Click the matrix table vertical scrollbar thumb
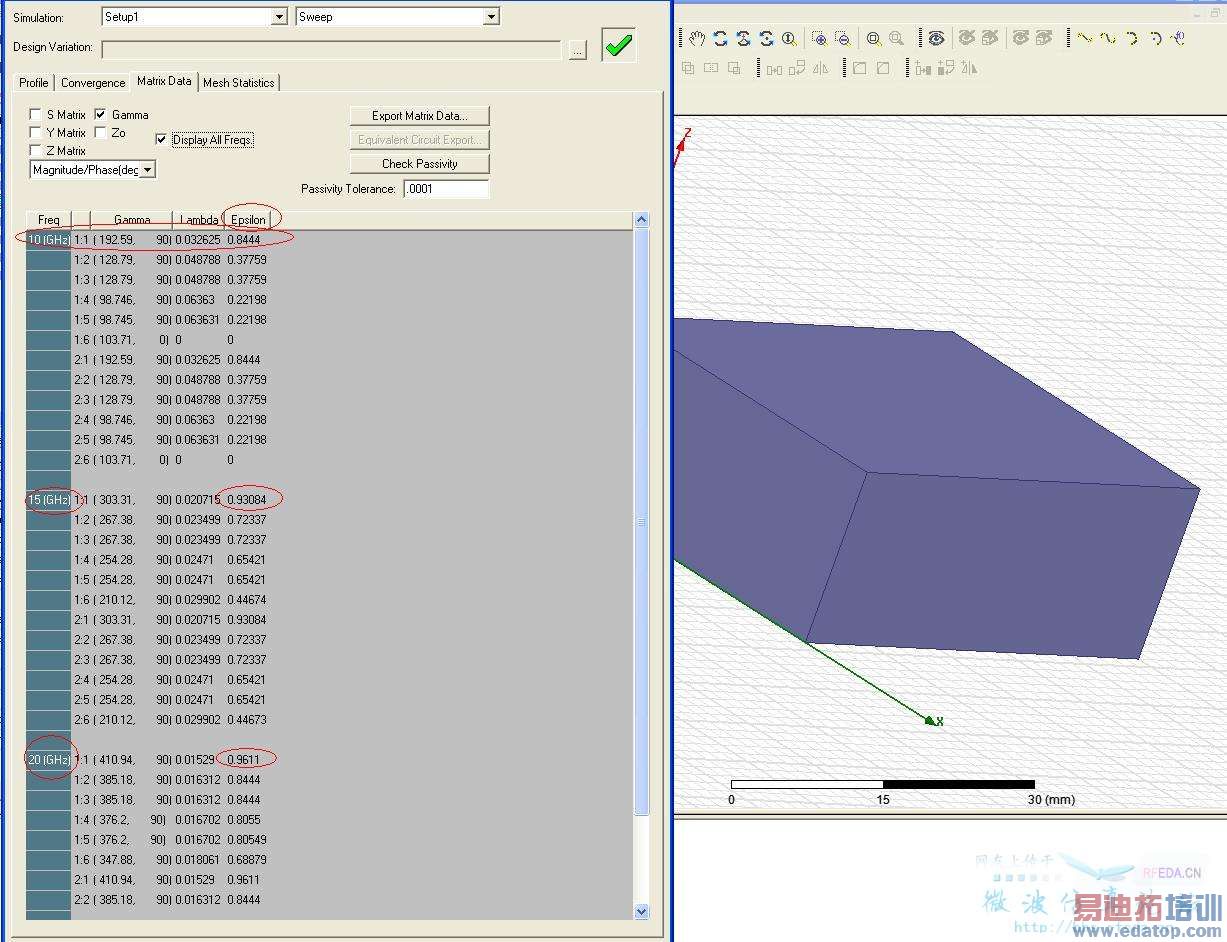Viewport: 1227px width, 942px height. click(641, 520)
